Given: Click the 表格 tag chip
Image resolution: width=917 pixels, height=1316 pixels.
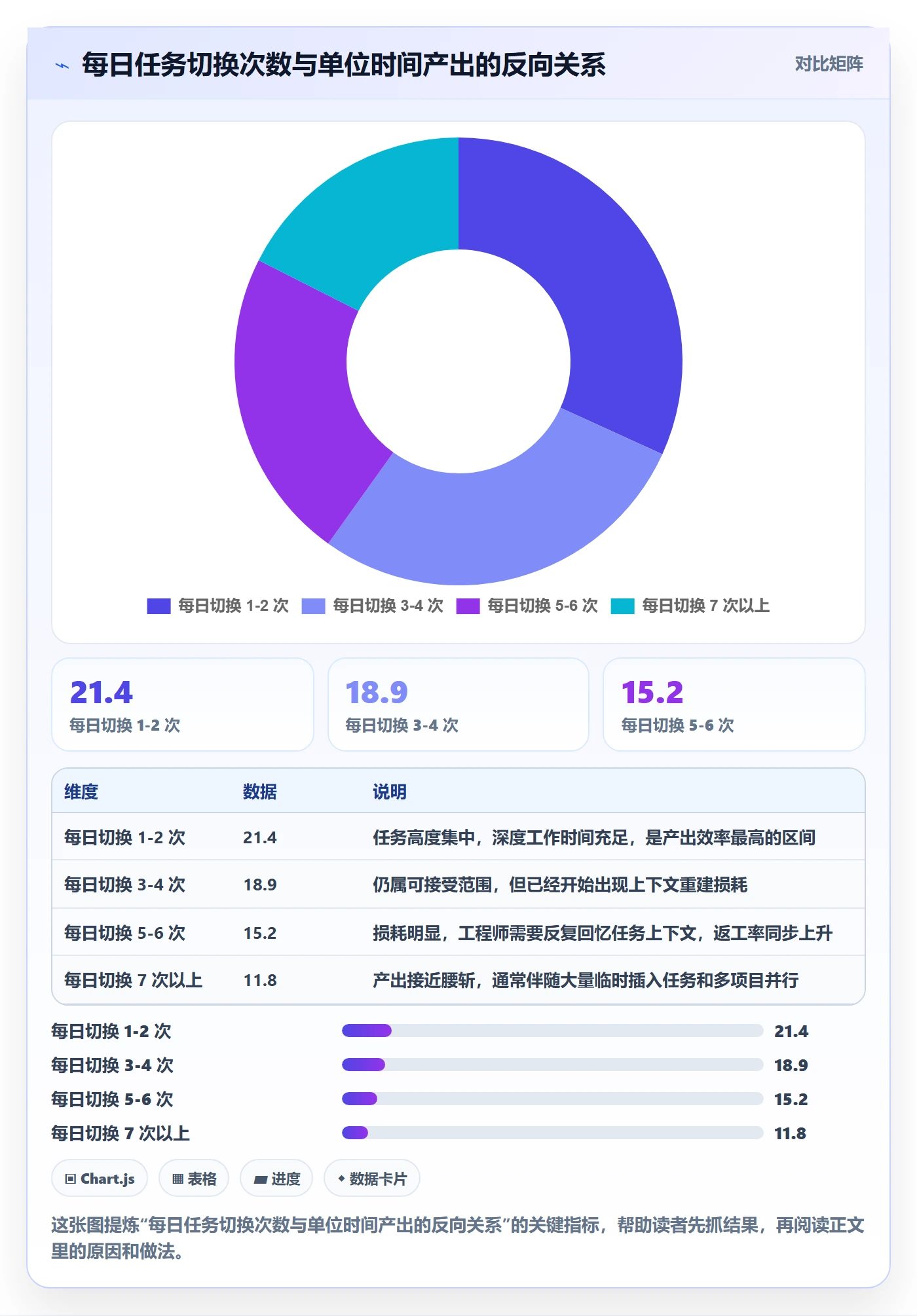Looking at the screenshot, I should 194,1179.
